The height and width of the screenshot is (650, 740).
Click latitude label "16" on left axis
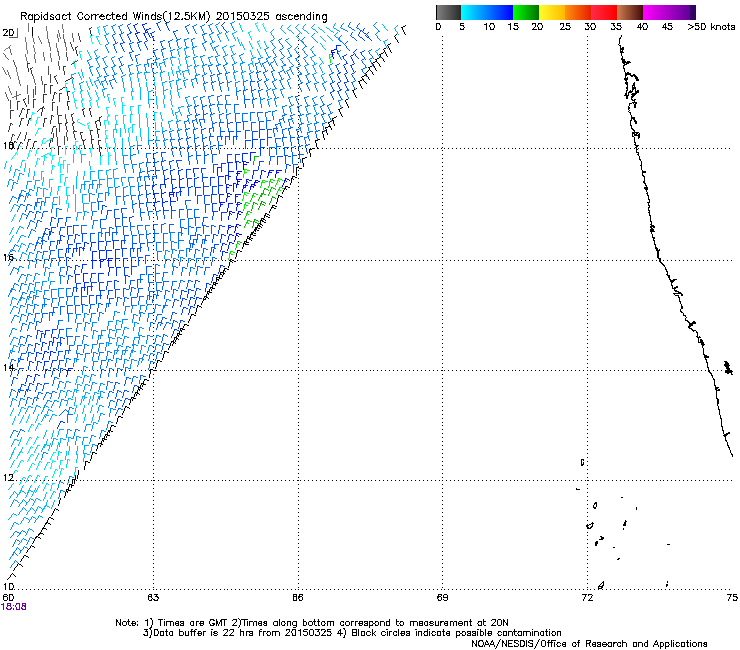click(x=8, y=257)
